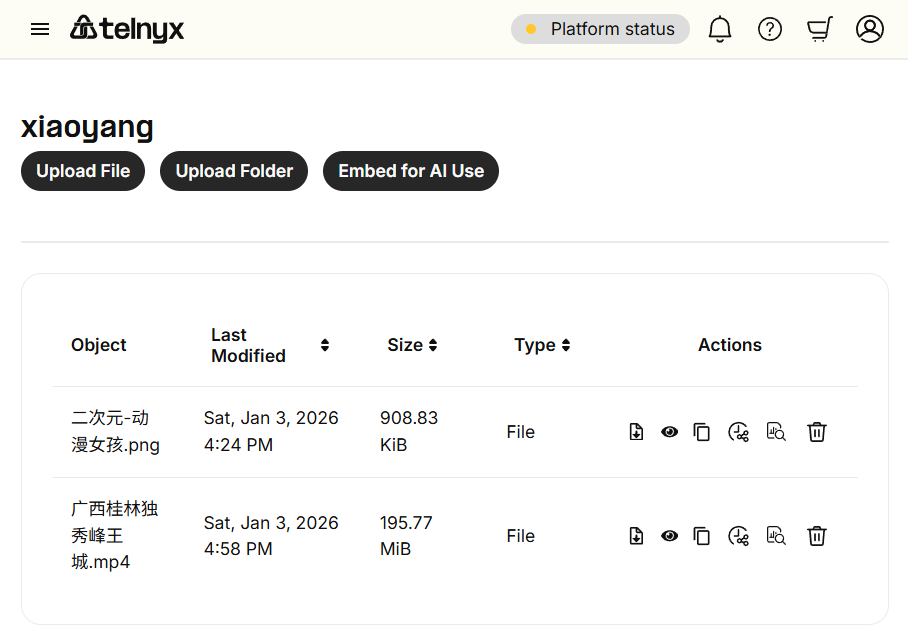Sort objects by Last Modified
The image size is (908, 640).
[x=325, y=345]
